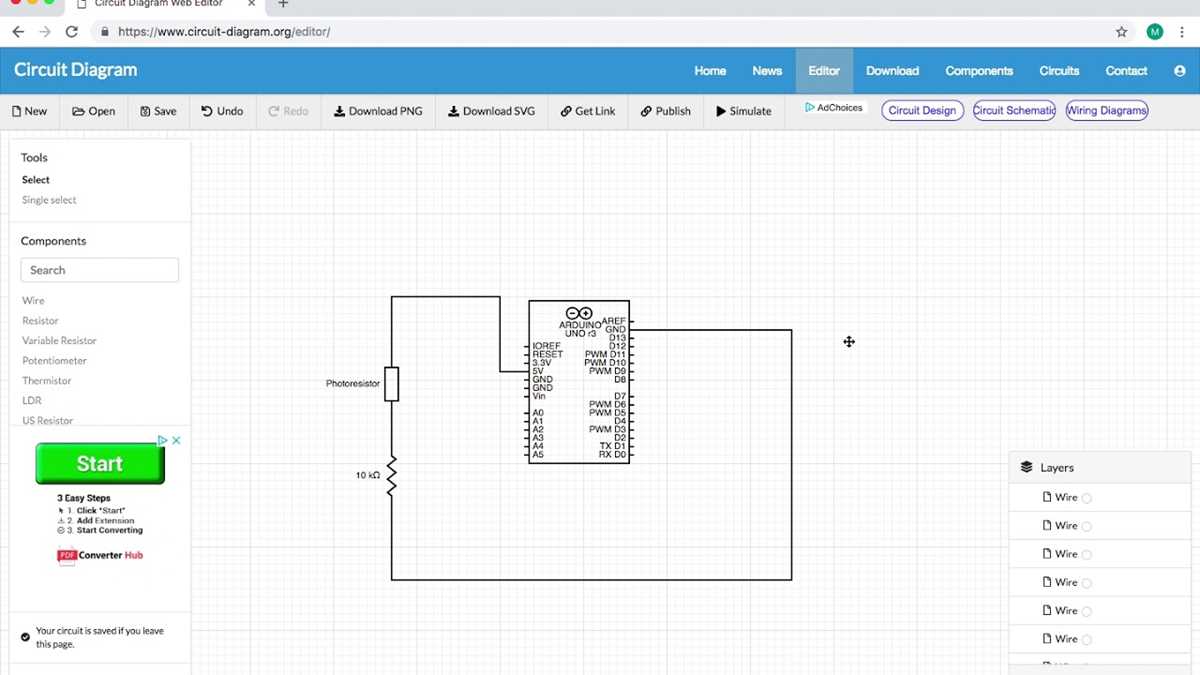Pick the Variable Resistor component
The width and height of the screenshot is (1200, 675).
(x=59, y=340)
